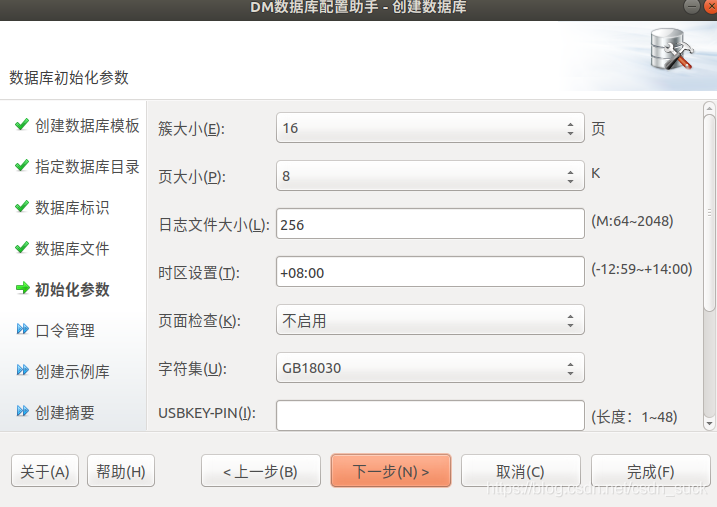Go back with 上一步(B) button
The image size is (717, 507).
[261, 471]
